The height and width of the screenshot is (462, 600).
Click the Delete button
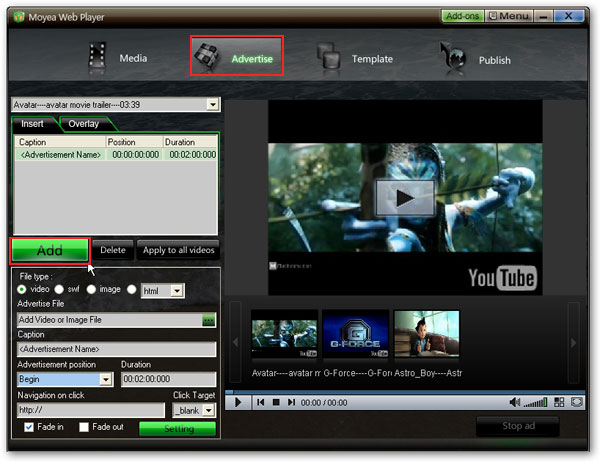point(113,250)
